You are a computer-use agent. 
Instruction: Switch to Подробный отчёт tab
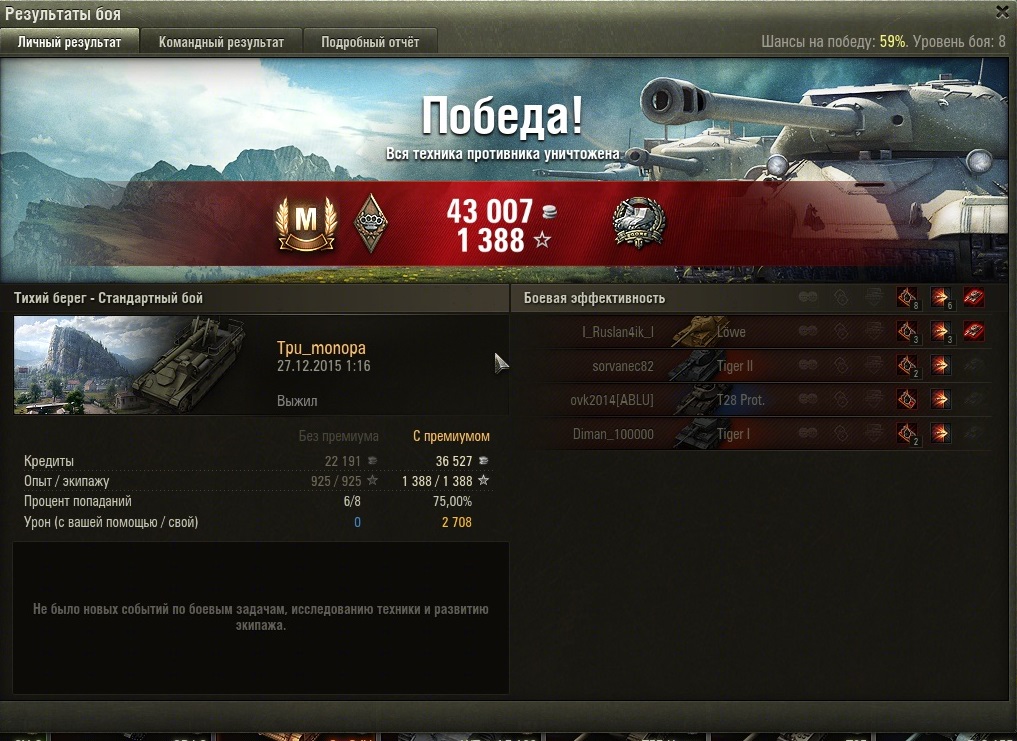click(x=370, y=42)
